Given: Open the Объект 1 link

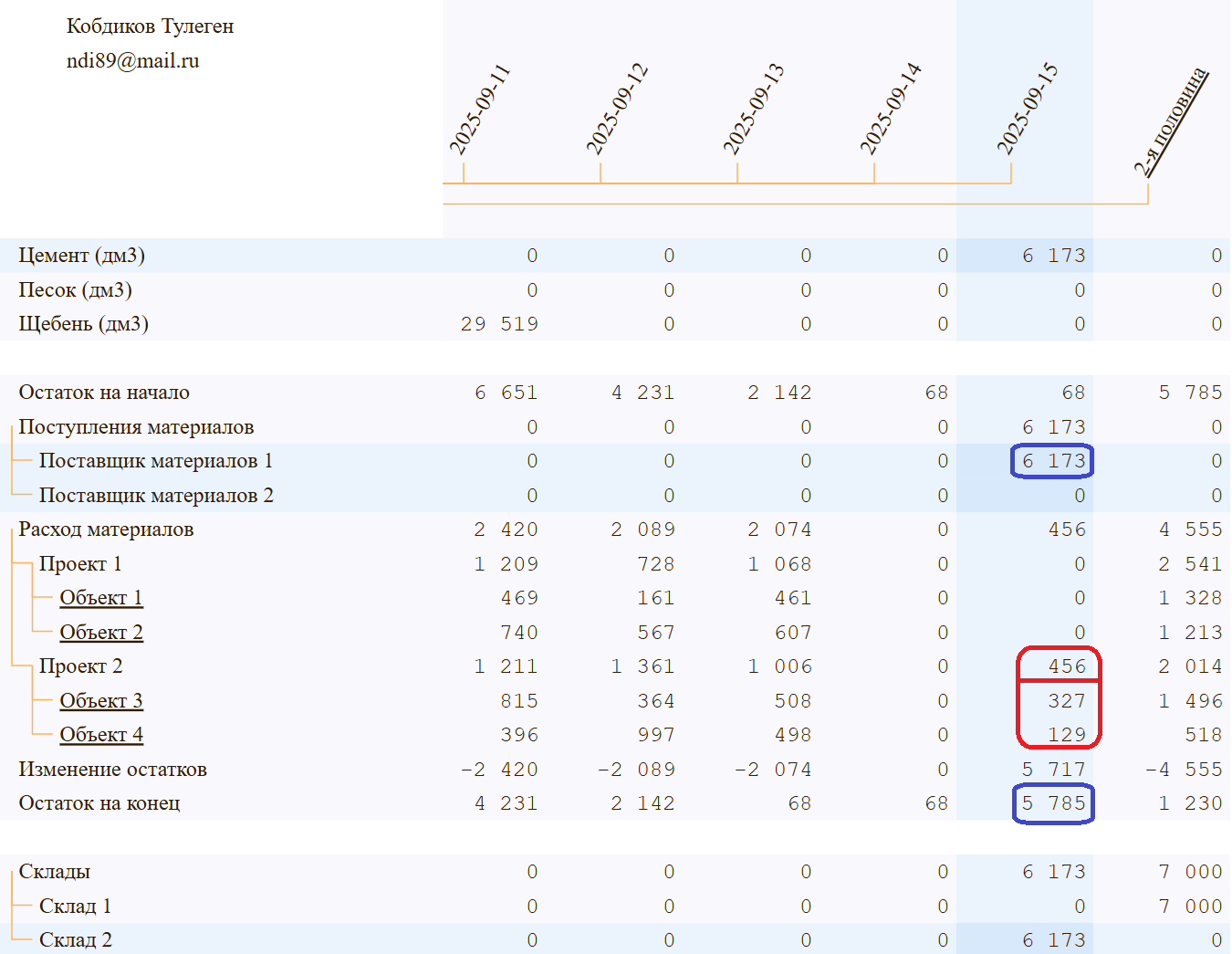Looking at the screenshot, I should [101, 598].
